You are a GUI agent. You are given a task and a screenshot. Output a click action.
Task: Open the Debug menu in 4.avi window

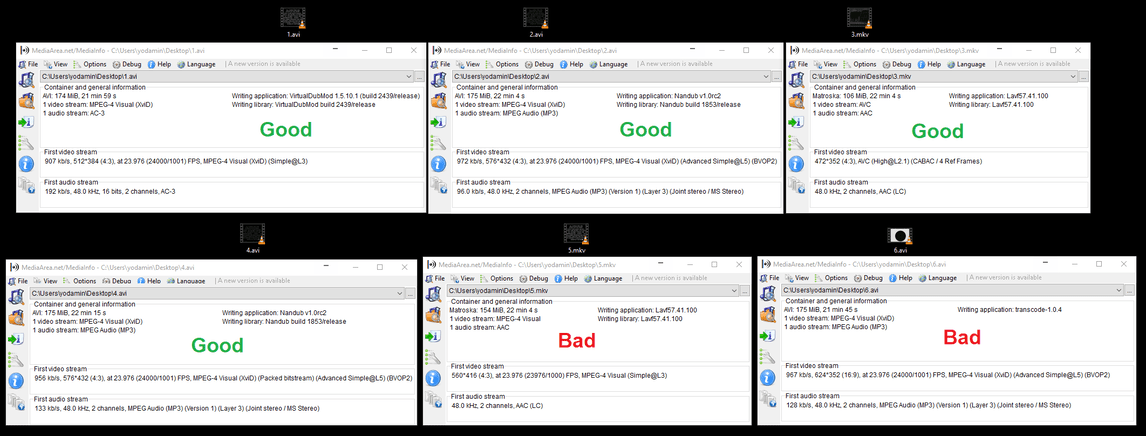pos(117,280)
